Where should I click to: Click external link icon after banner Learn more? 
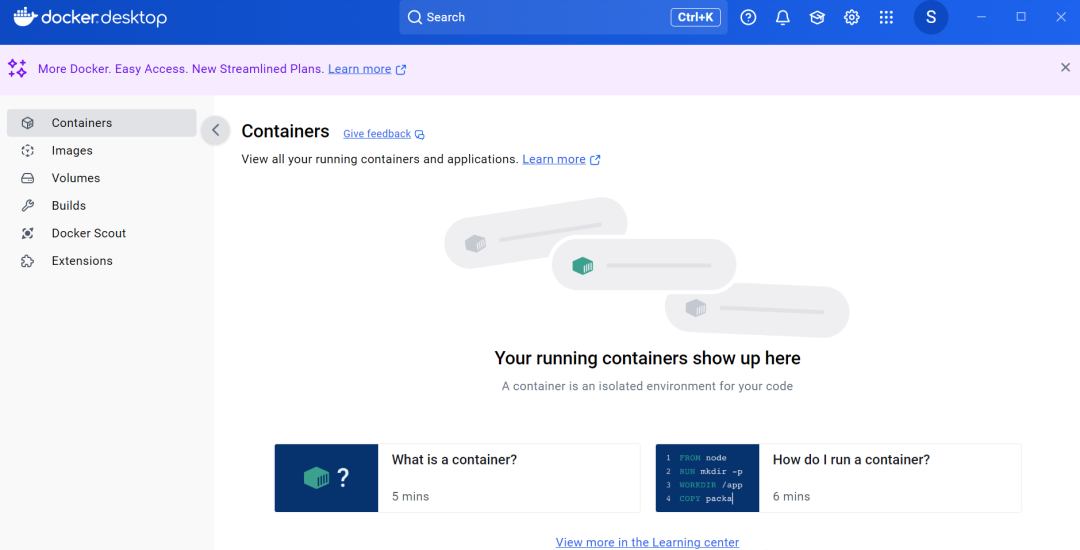click(x=401, y=70)
